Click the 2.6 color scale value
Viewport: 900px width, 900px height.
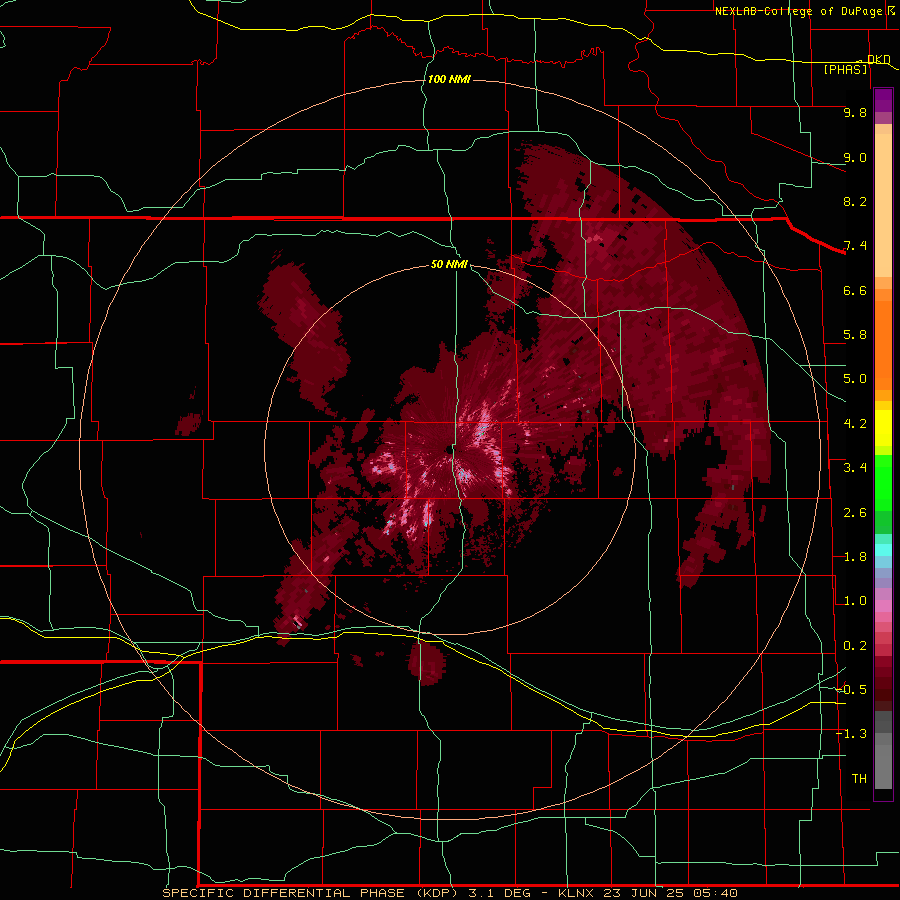[x=855, y=513]
